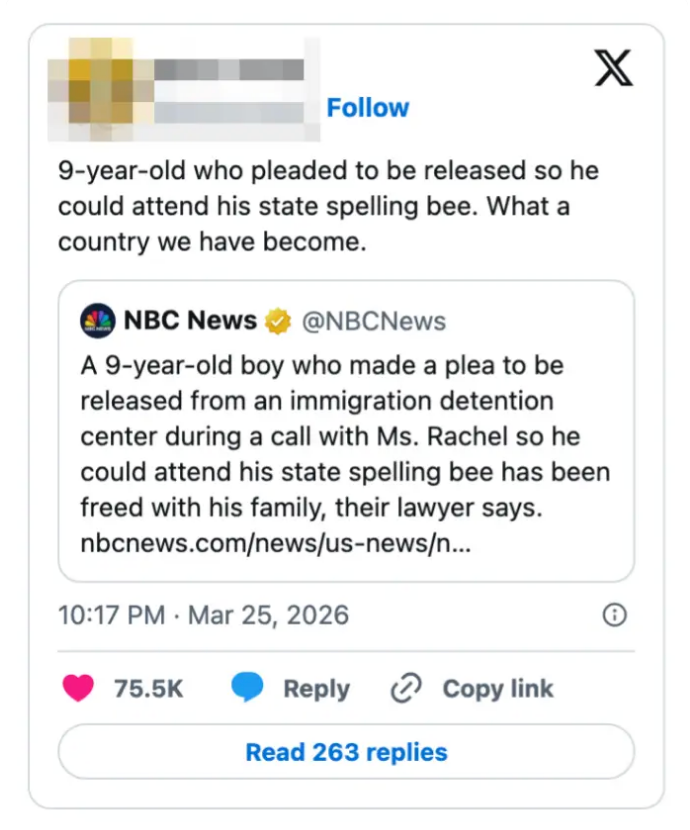Click the blurred author display name
This screenshot has width=690, height=830.
point(230,70)
